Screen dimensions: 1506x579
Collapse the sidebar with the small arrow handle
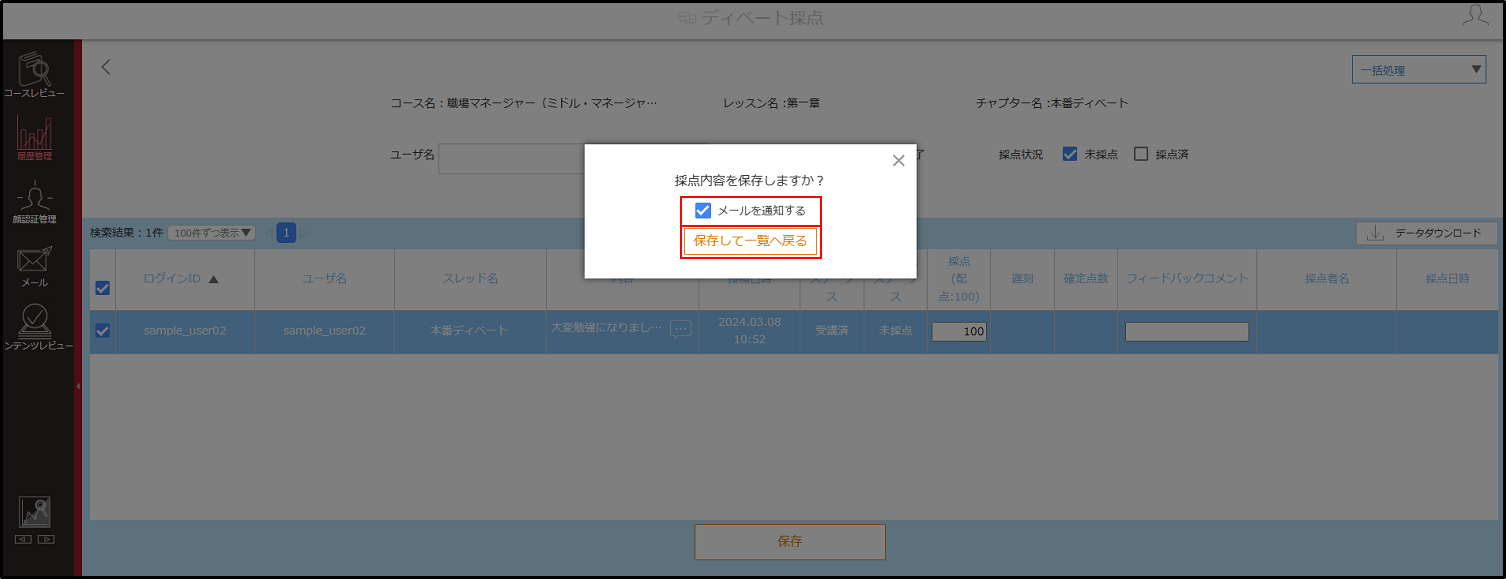[x=78, y=385]
